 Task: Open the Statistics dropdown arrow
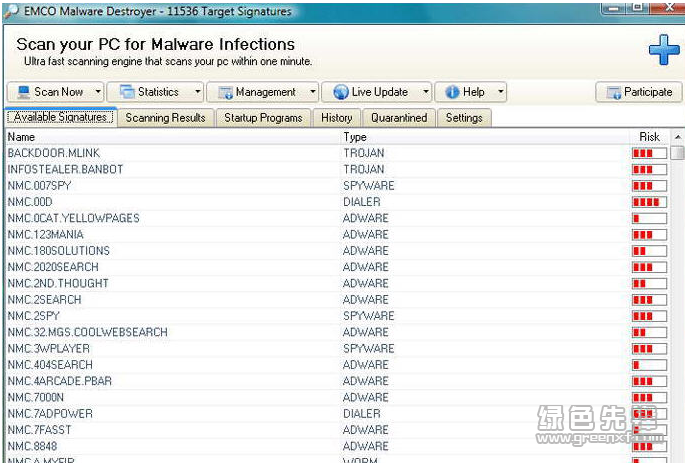point(197,92)
